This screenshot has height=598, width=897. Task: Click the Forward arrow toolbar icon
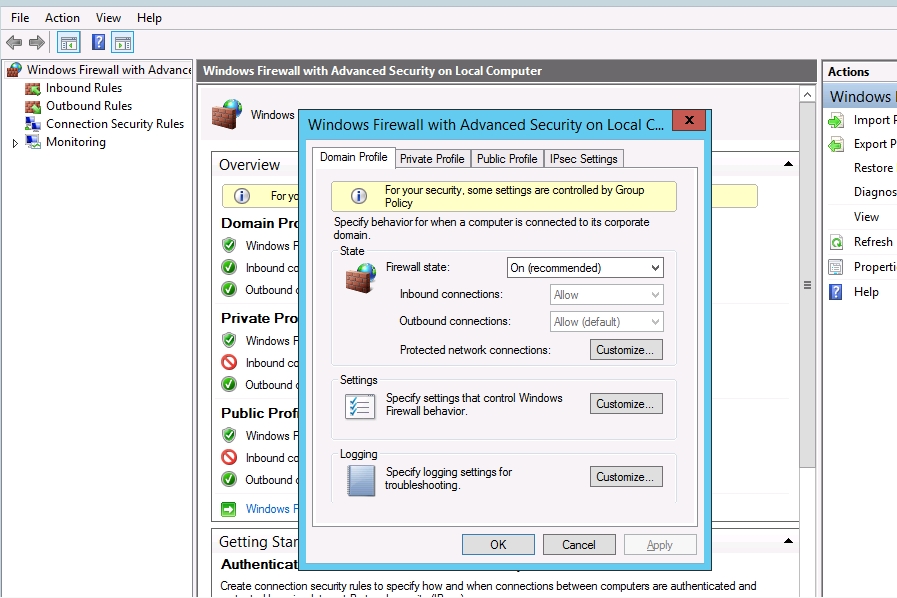[37, 42]
